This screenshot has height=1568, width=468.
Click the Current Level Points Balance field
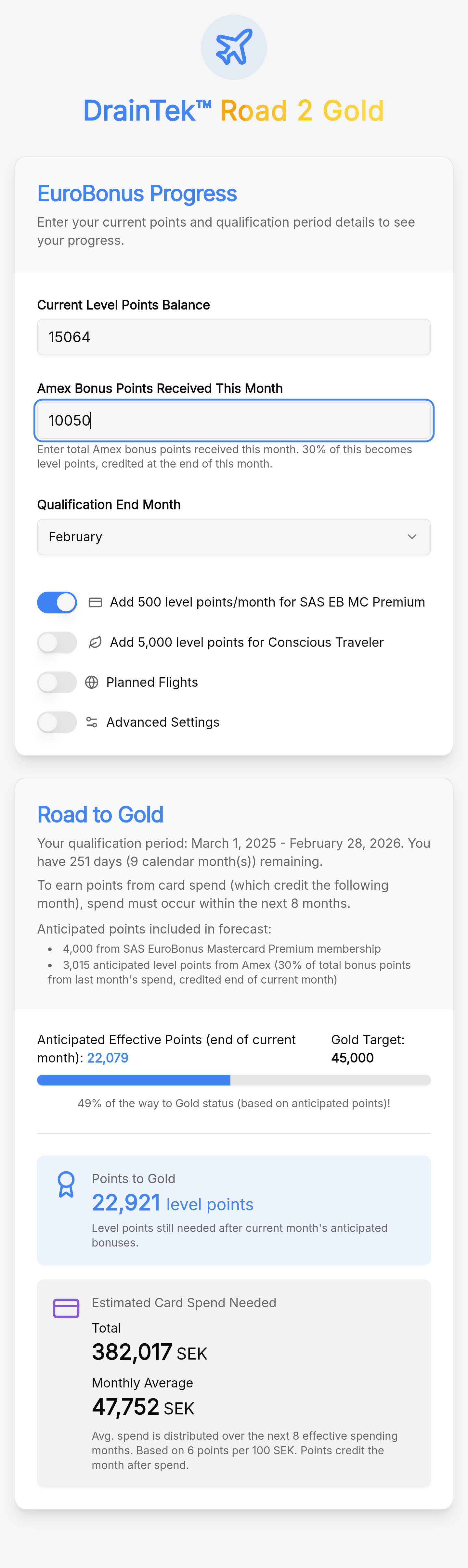(x=234, y=337)
